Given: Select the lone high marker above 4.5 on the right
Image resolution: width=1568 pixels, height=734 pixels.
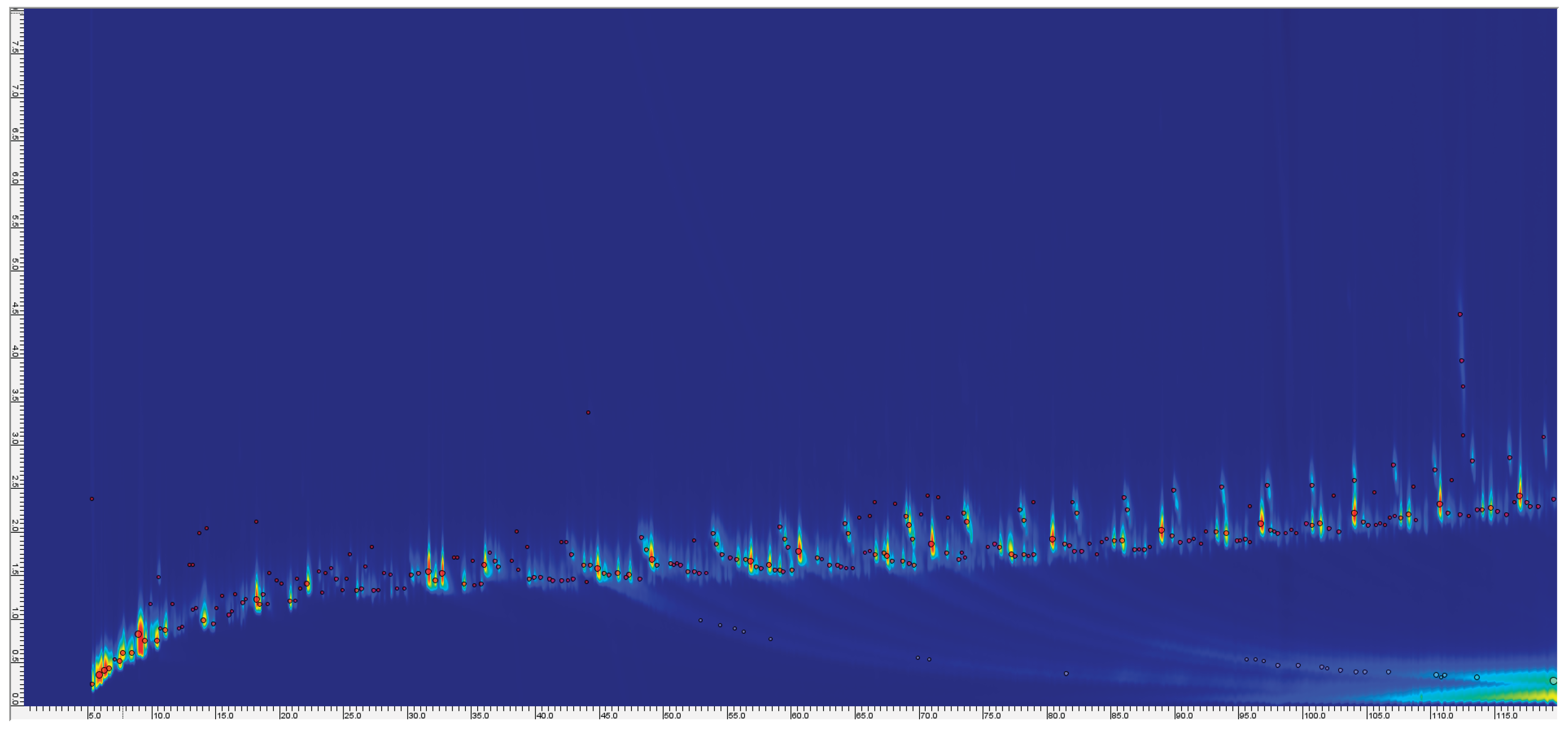Looking at the screenshot, I should pos(1460,314).
